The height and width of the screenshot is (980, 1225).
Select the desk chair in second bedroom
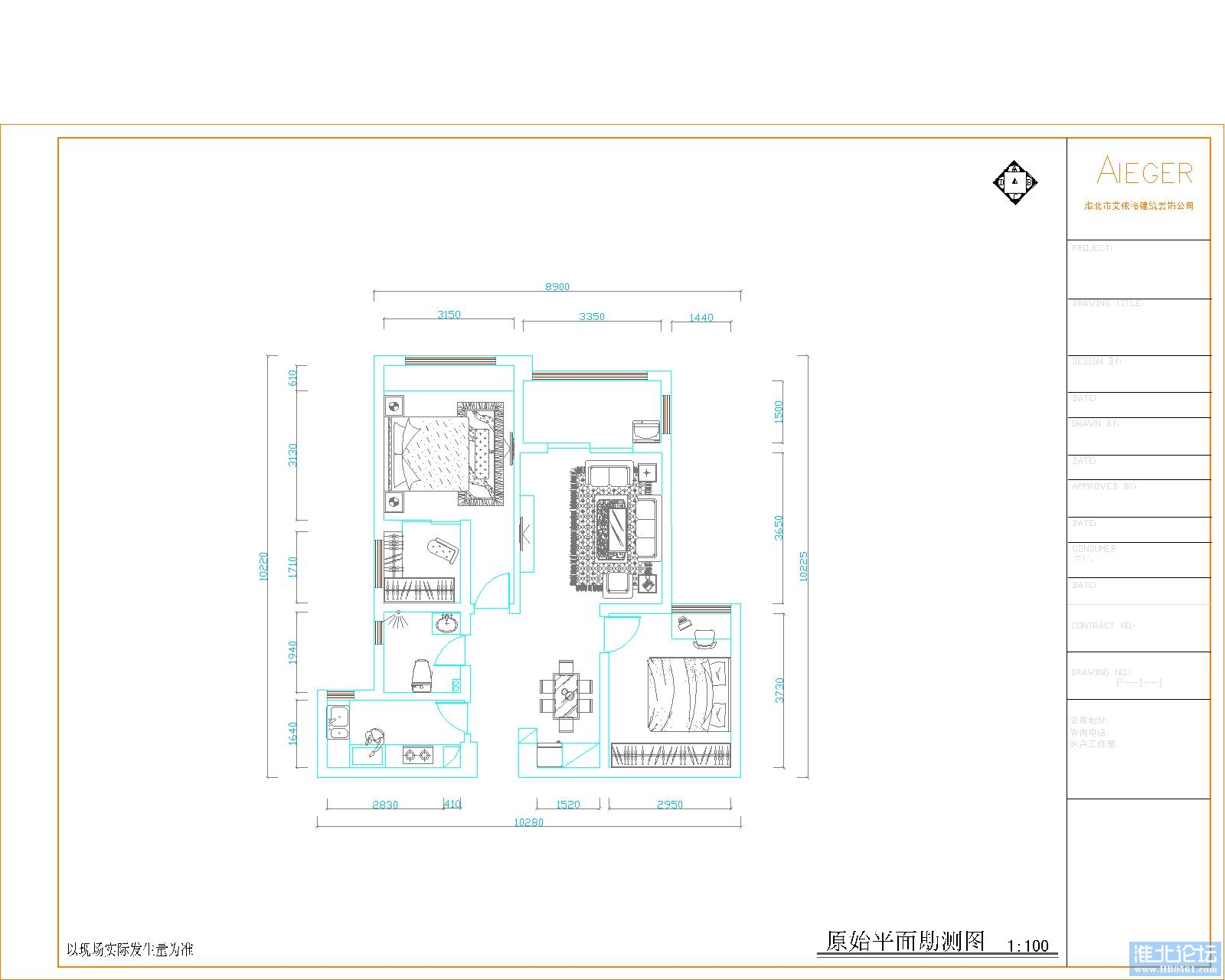[x=705, y=639]
